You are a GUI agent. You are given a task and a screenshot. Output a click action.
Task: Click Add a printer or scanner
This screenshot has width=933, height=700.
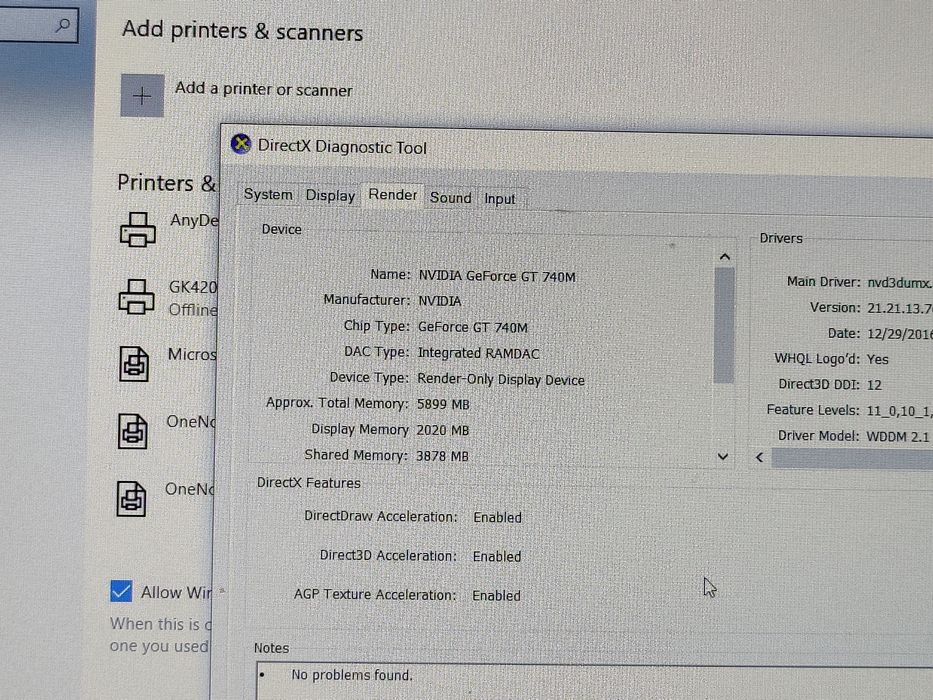264,90
